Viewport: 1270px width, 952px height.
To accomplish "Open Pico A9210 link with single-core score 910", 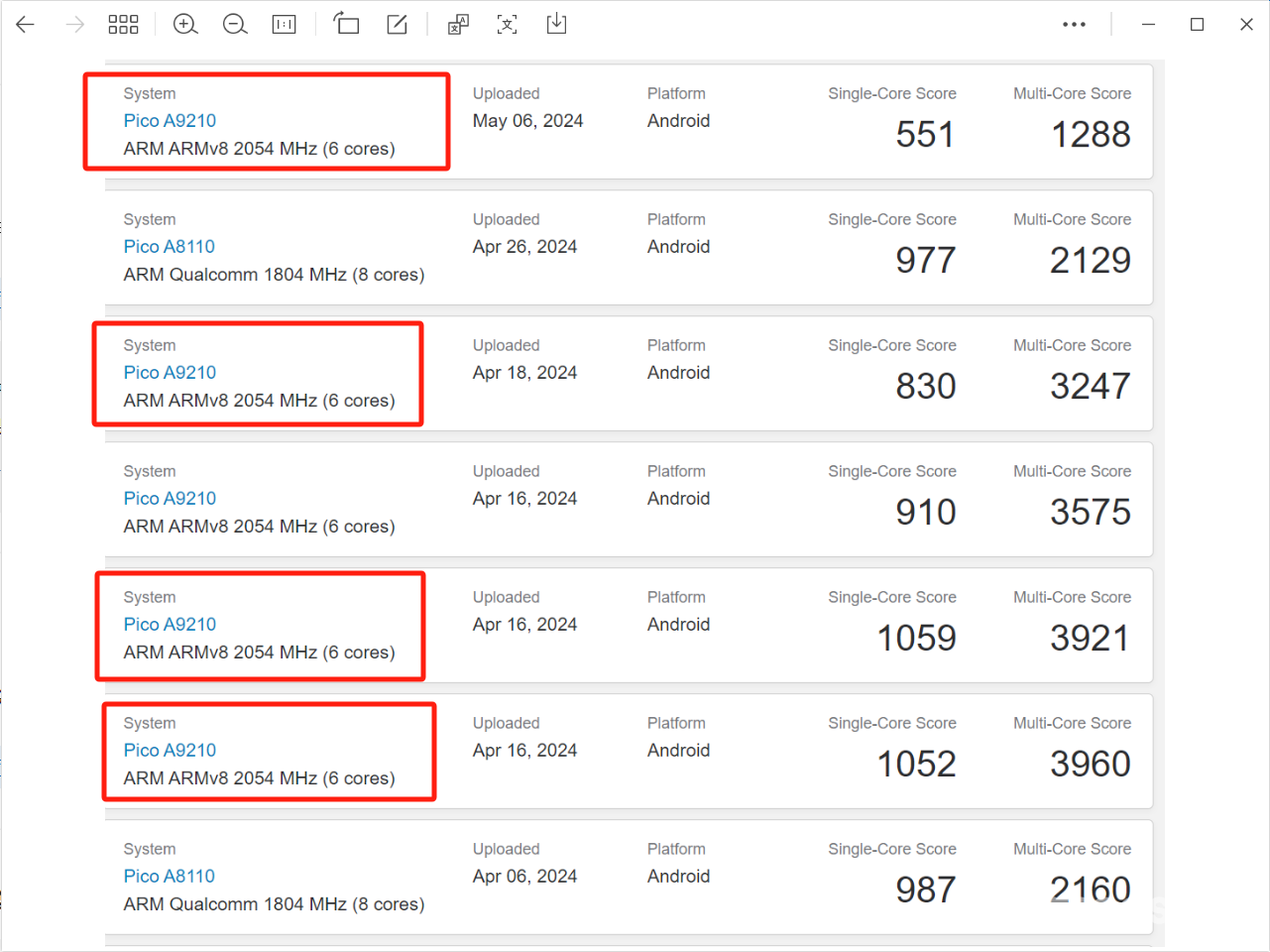I will 170,499.
